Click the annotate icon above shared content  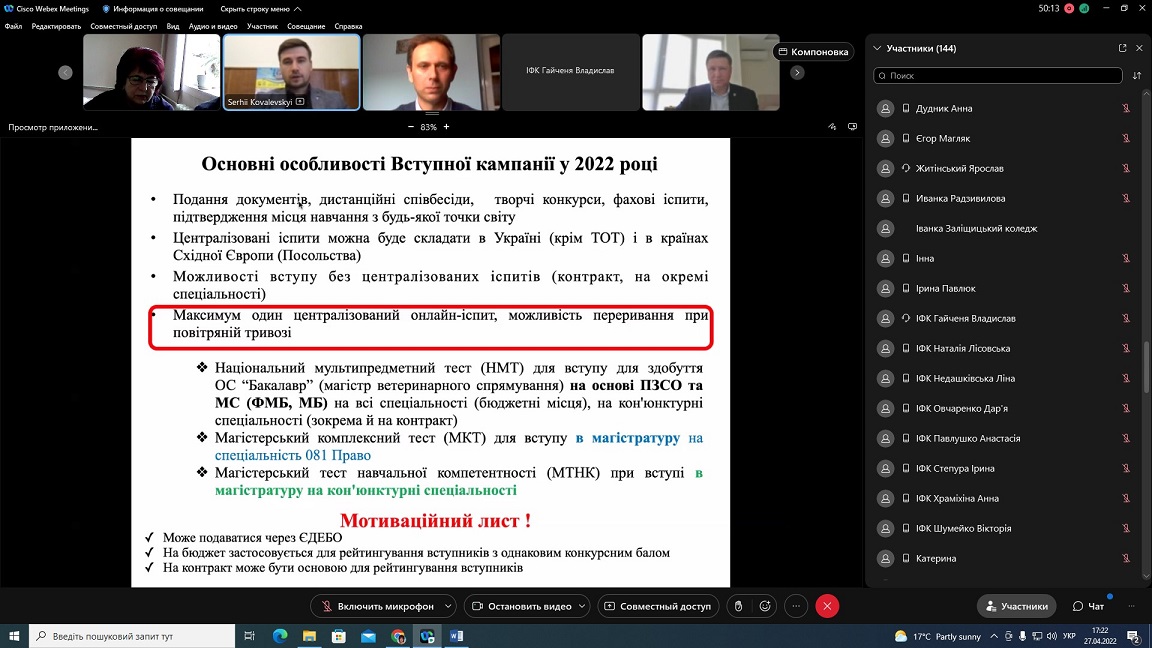832,127
